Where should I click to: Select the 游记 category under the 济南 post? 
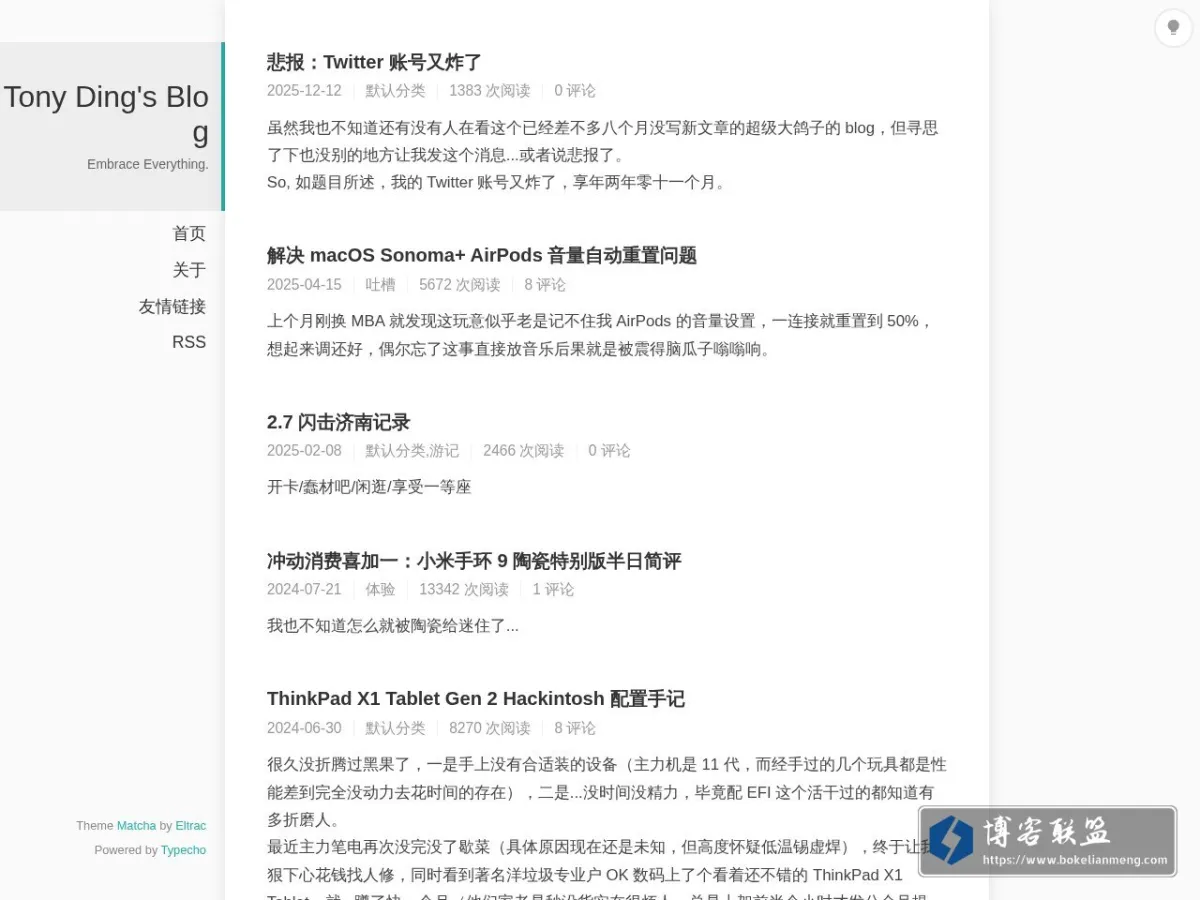444,451
